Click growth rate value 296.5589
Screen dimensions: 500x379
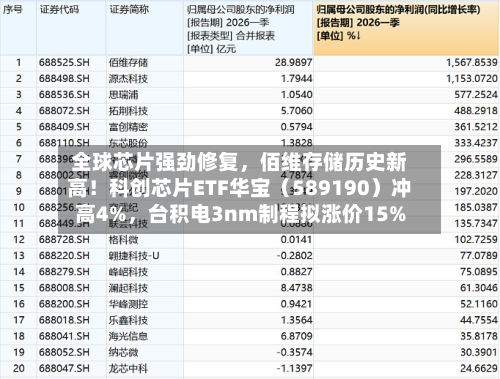[476, 159]
